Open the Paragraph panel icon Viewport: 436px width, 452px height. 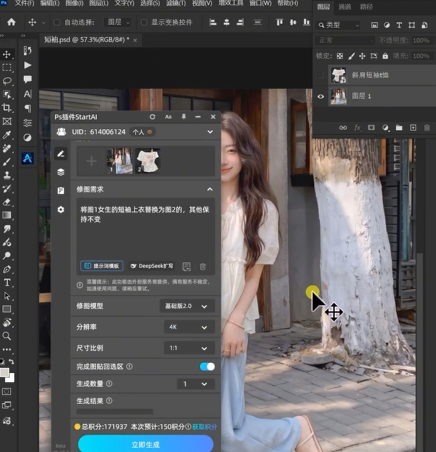27,108
